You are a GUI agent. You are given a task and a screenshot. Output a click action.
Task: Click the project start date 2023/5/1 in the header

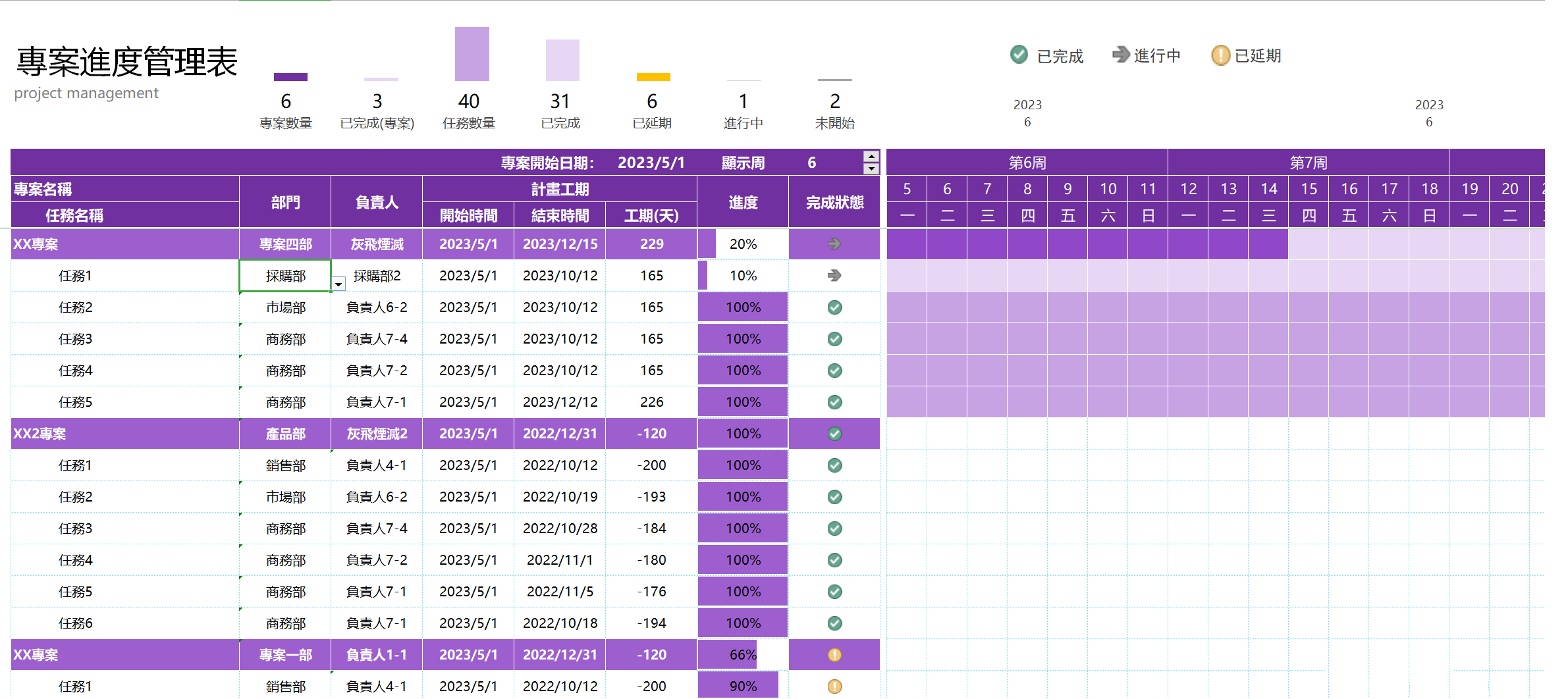(x=651, y=163)
